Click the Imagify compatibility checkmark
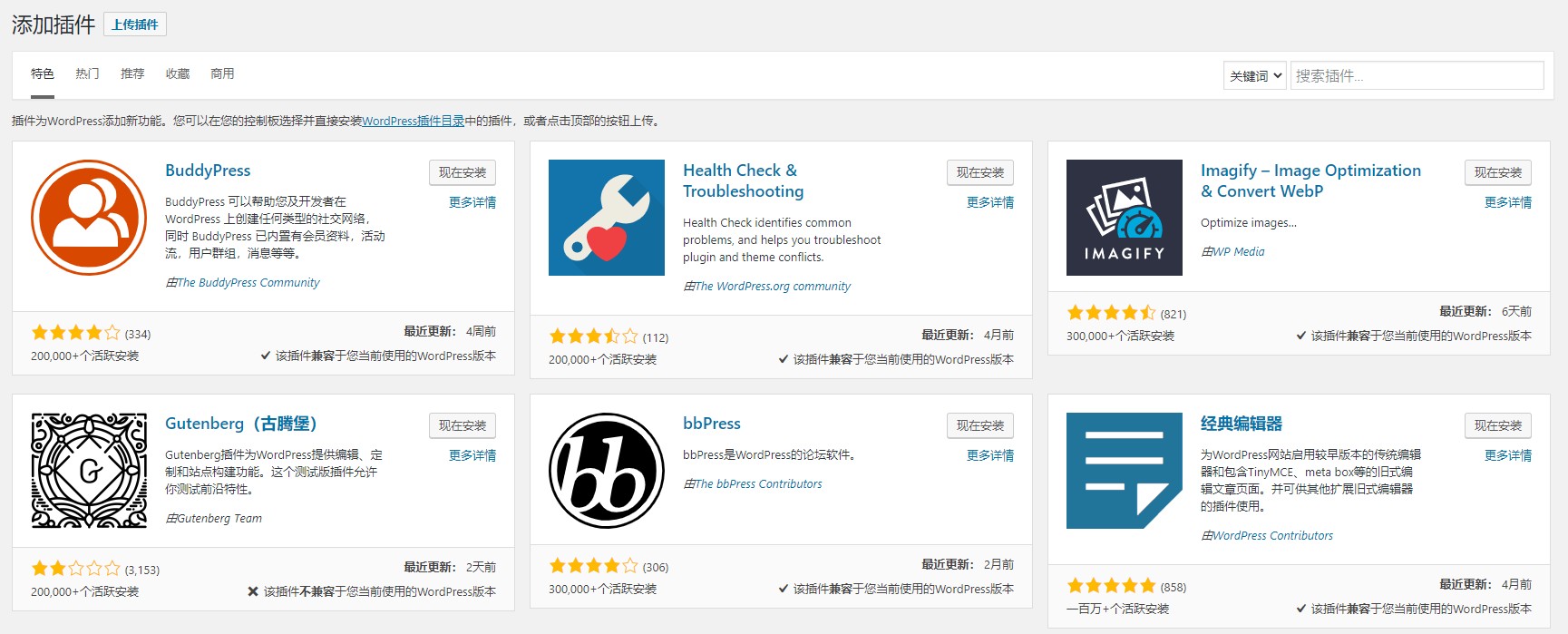Screen dimensions: 1568x634 1301,337
